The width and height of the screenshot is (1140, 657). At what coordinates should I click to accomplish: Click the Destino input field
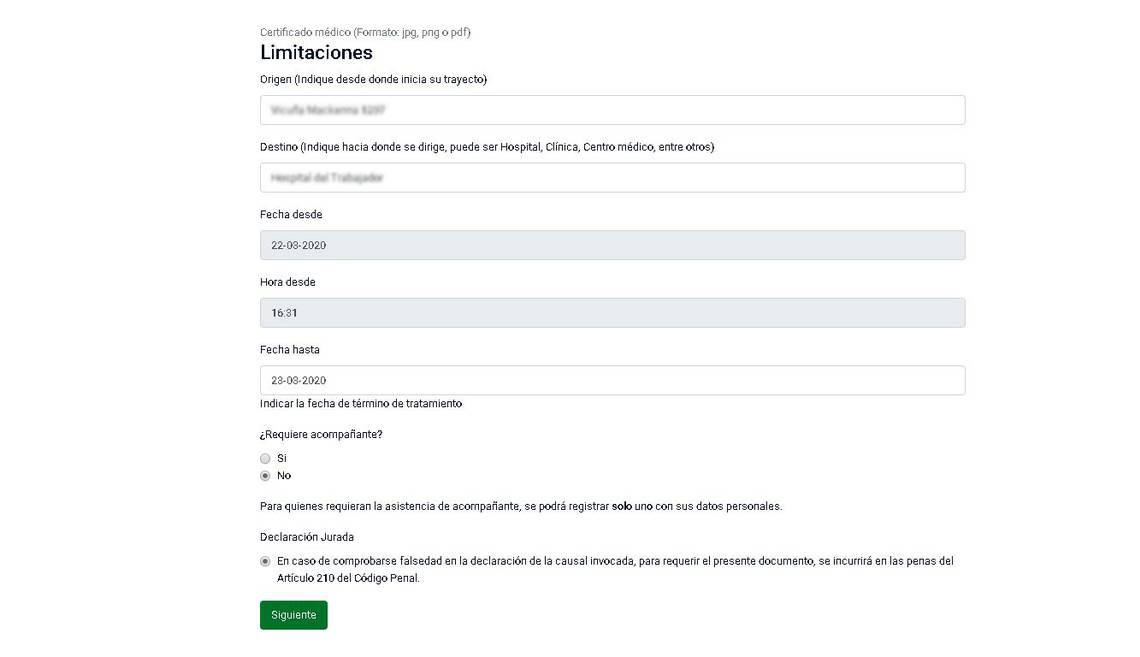pyautogui.click(x=612, y=177)
